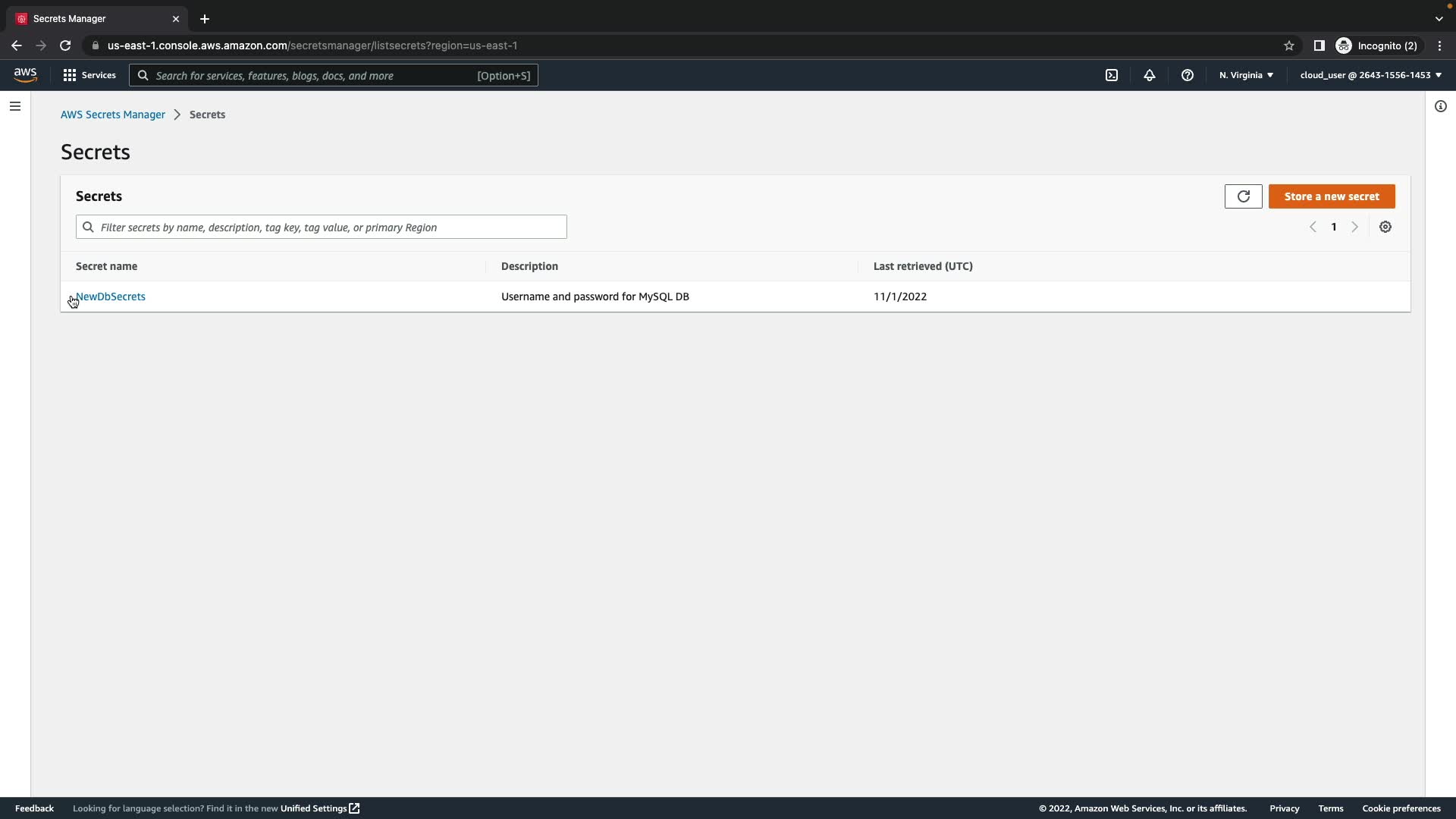Image resolution: width=1456 pixels, height=819 pixels.
Task: Go to next page of secrets
Action: (x=1355, y=227)
